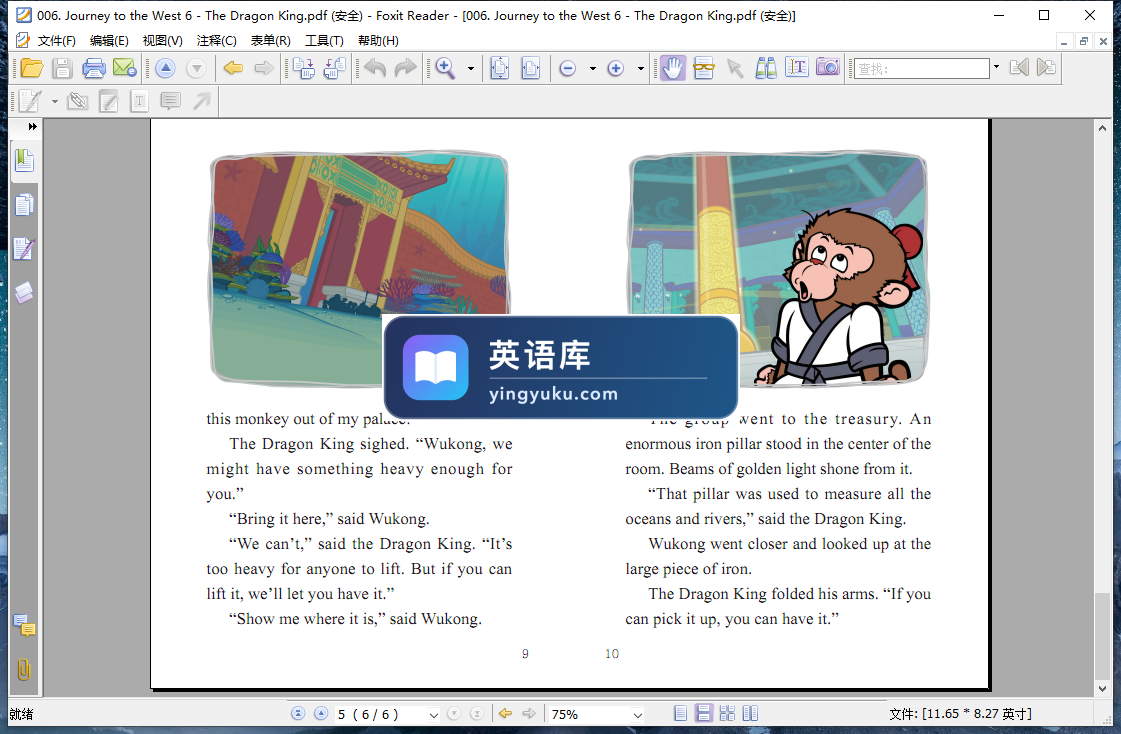Screen dimensions: 1121x734
Task: Select the Hand tool
Action: pyautogui.click(x=673, y=69)
